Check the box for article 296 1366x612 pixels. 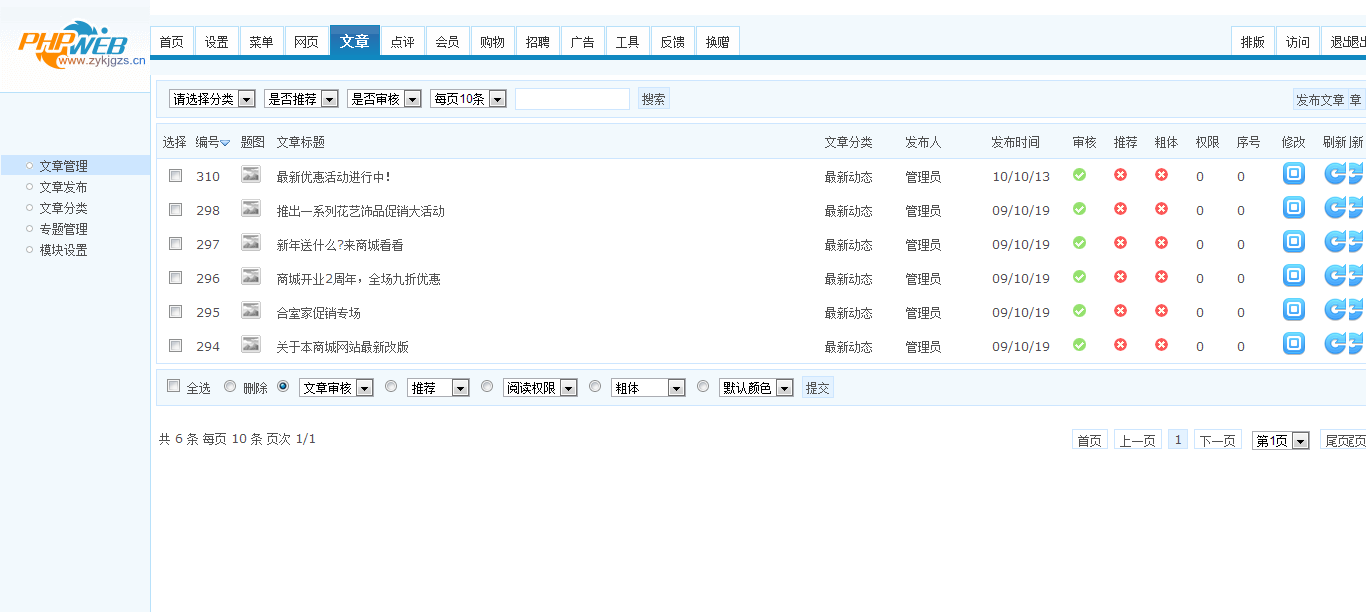[176, 278]
